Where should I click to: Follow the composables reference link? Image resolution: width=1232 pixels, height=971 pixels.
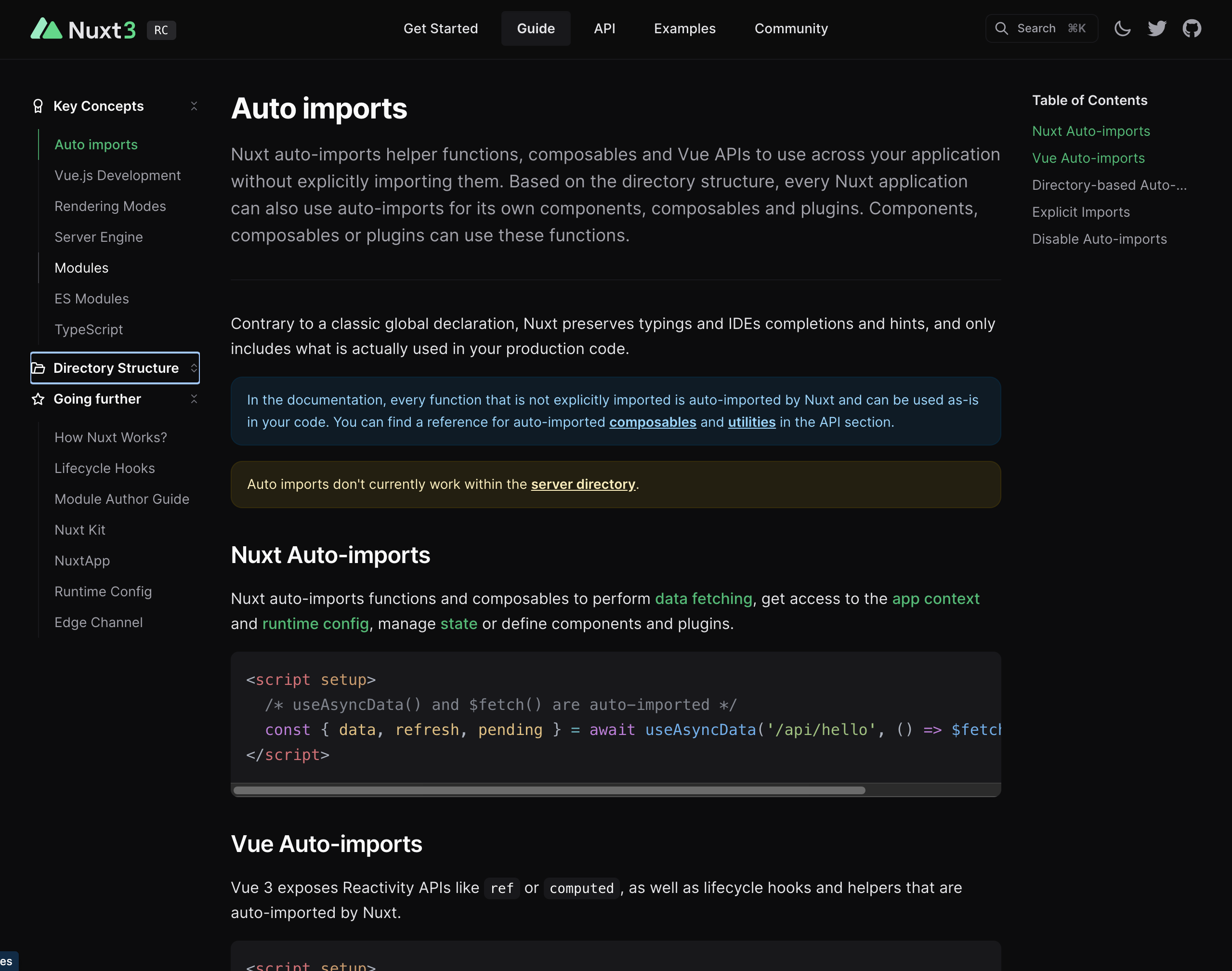coord(653,422)
